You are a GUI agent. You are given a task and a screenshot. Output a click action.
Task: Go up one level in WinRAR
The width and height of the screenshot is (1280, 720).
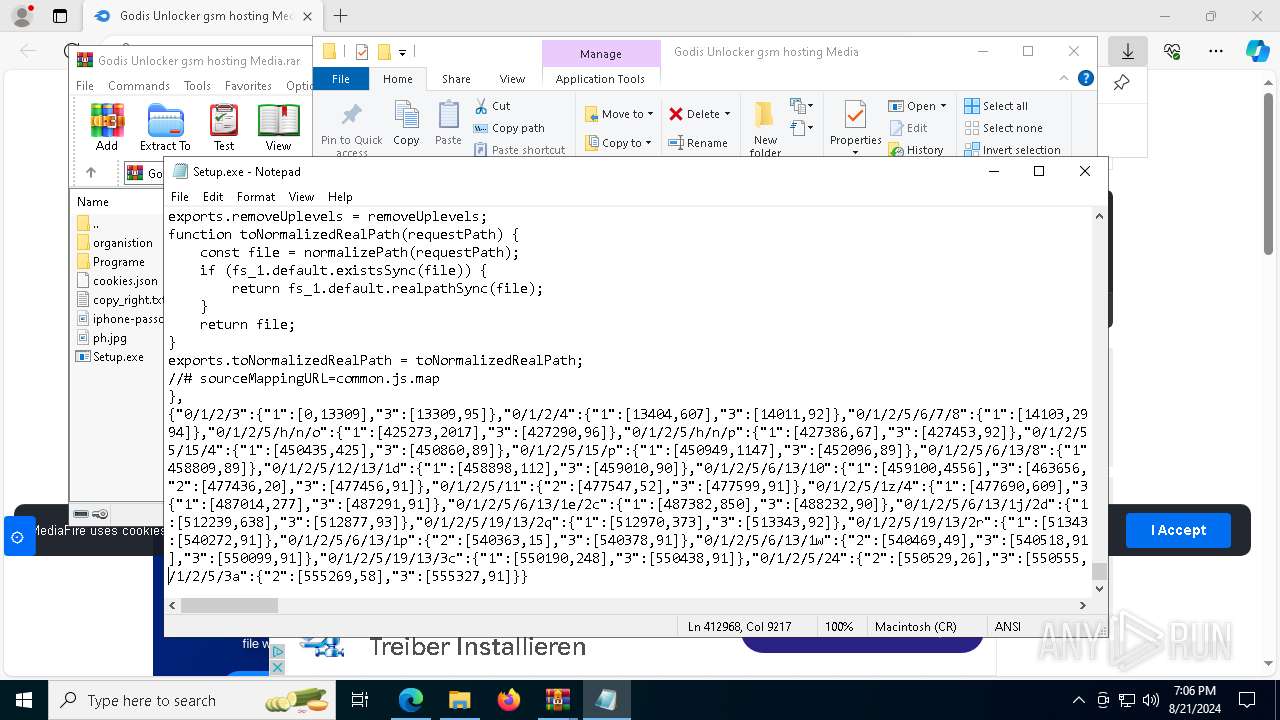91,173
